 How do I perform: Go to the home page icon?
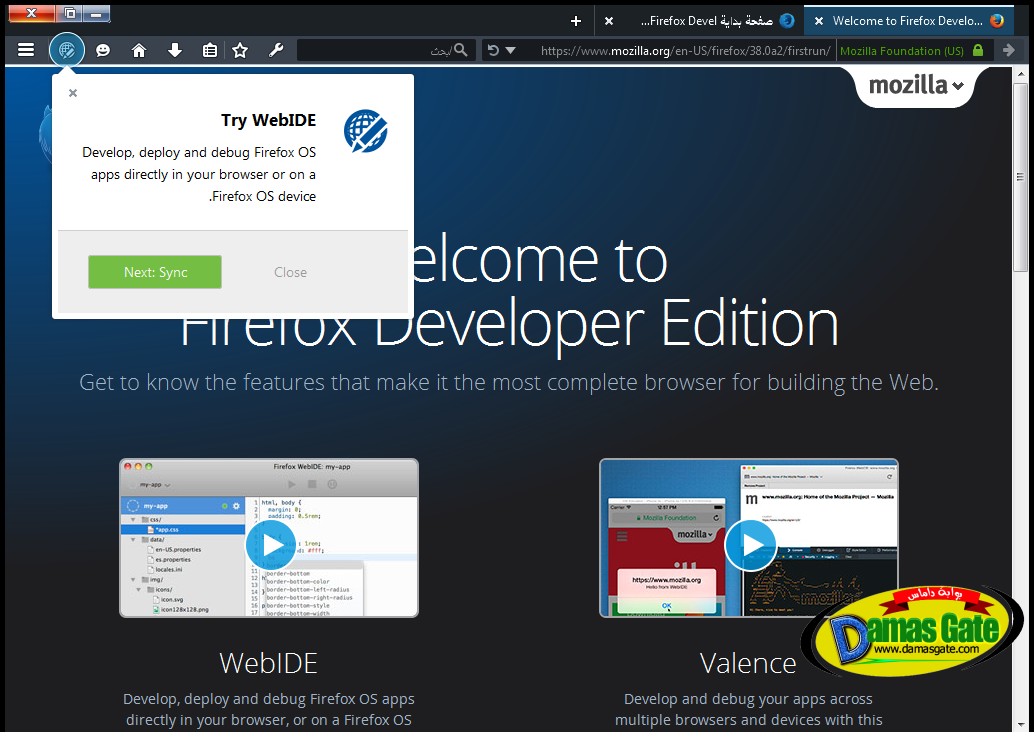(138, 50)
